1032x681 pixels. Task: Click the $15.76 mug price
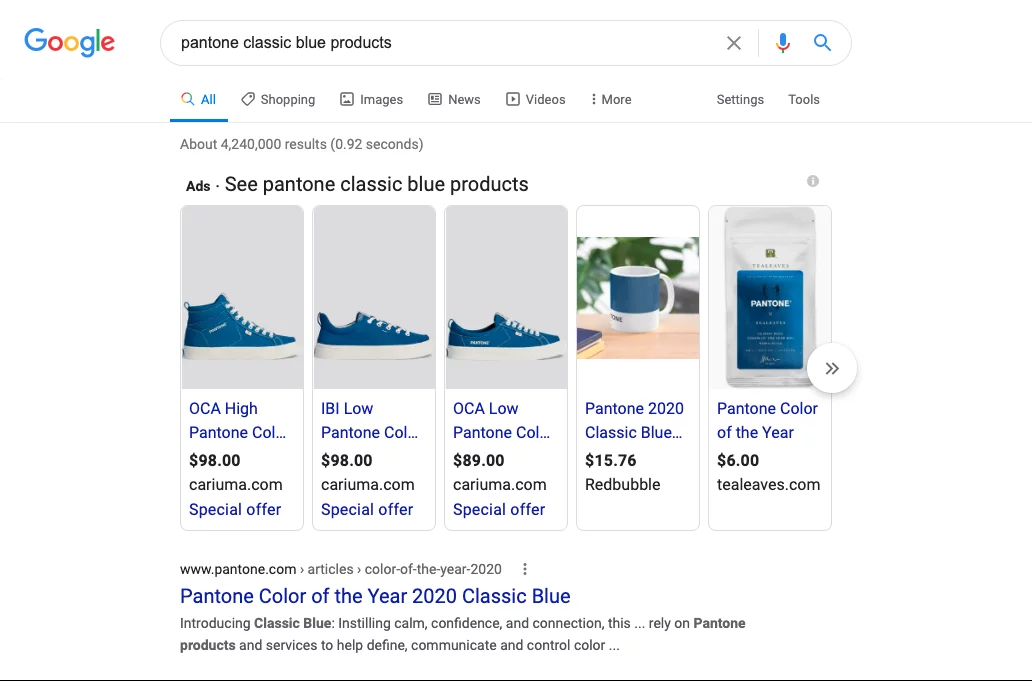611,461
